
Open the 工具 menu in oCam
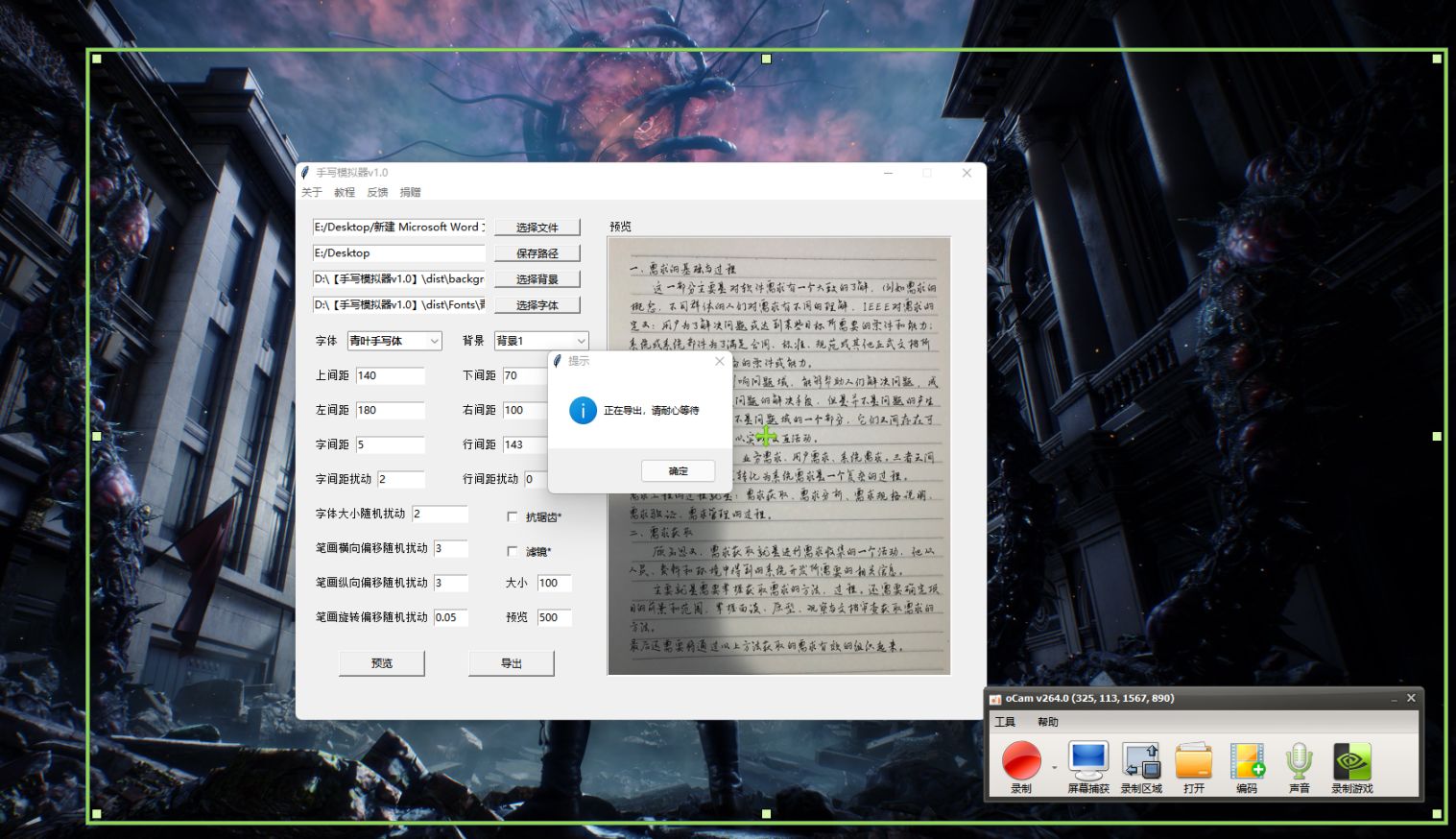coord(1005,722)
